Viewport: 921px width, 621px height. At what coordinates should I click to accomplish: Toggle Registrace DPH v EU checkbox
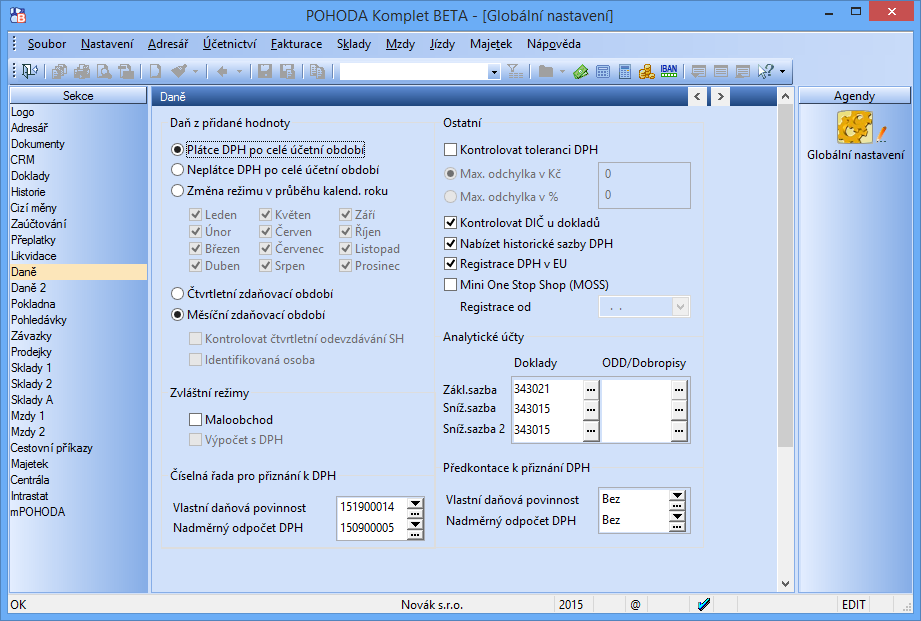[451, 264]
